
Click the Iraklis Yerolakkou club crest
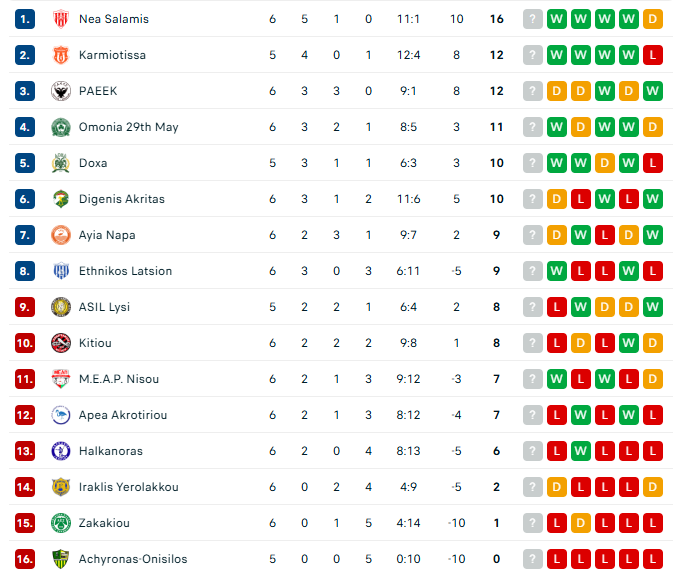(60, 487)
